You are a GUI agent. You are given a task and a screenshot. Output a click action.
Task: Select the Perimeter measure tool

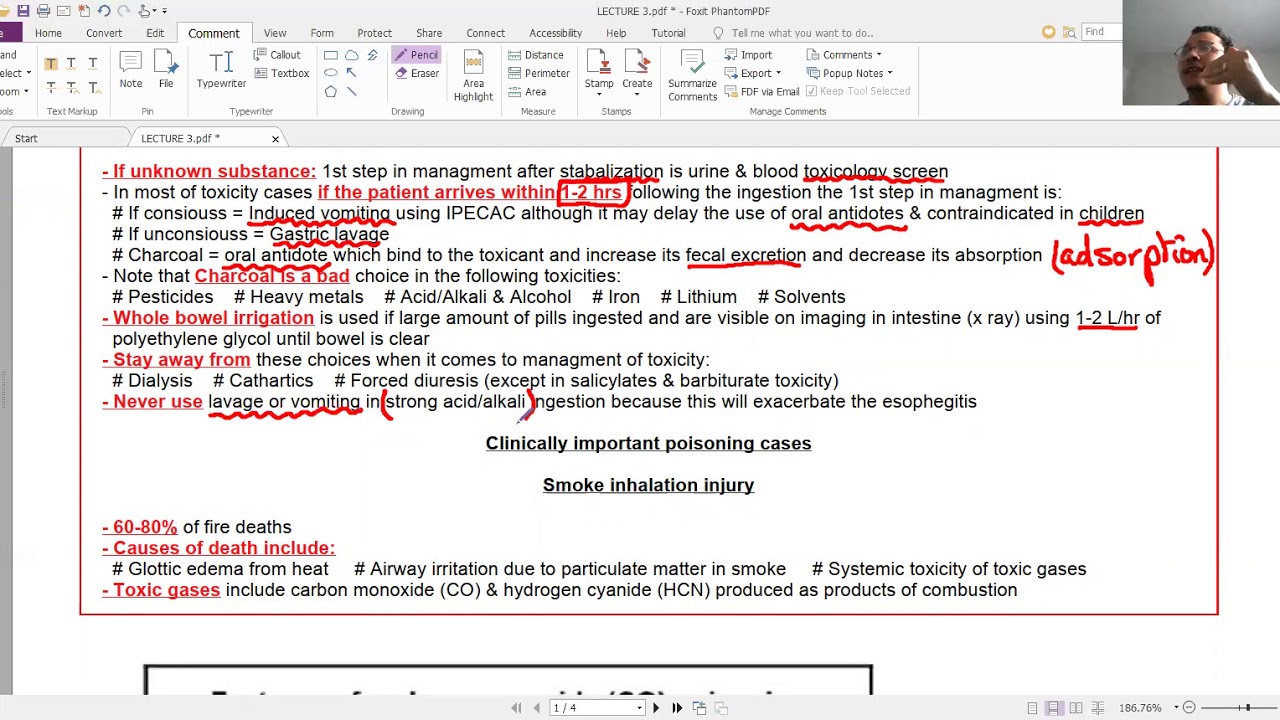click(x=538, y=73)
